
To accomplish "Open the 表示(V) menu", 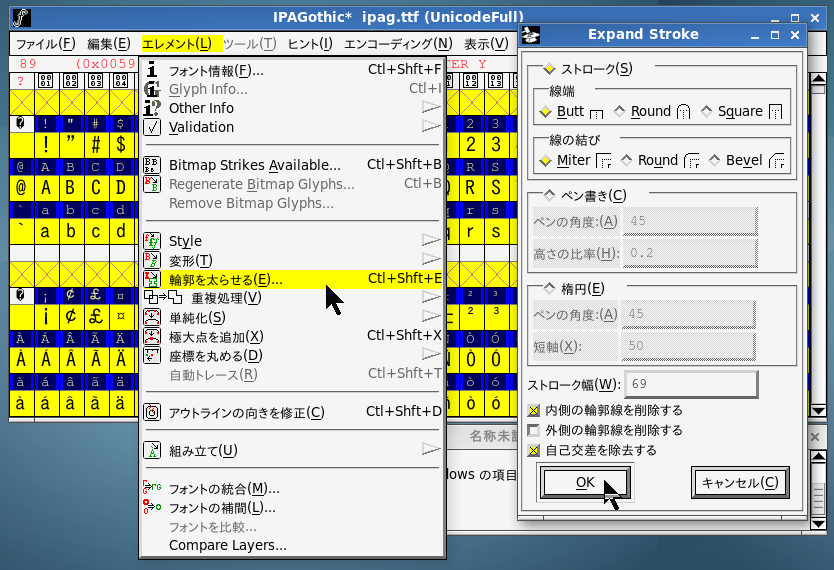I will click(x=486, y=44).
